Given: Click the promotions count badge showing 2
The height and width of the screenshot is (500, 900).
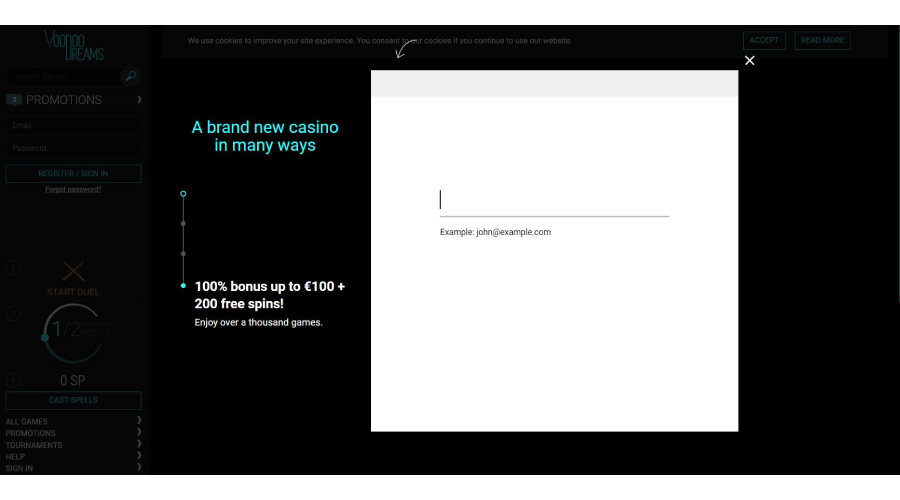Looking at the screenshot, I should (x=14, y=100).
